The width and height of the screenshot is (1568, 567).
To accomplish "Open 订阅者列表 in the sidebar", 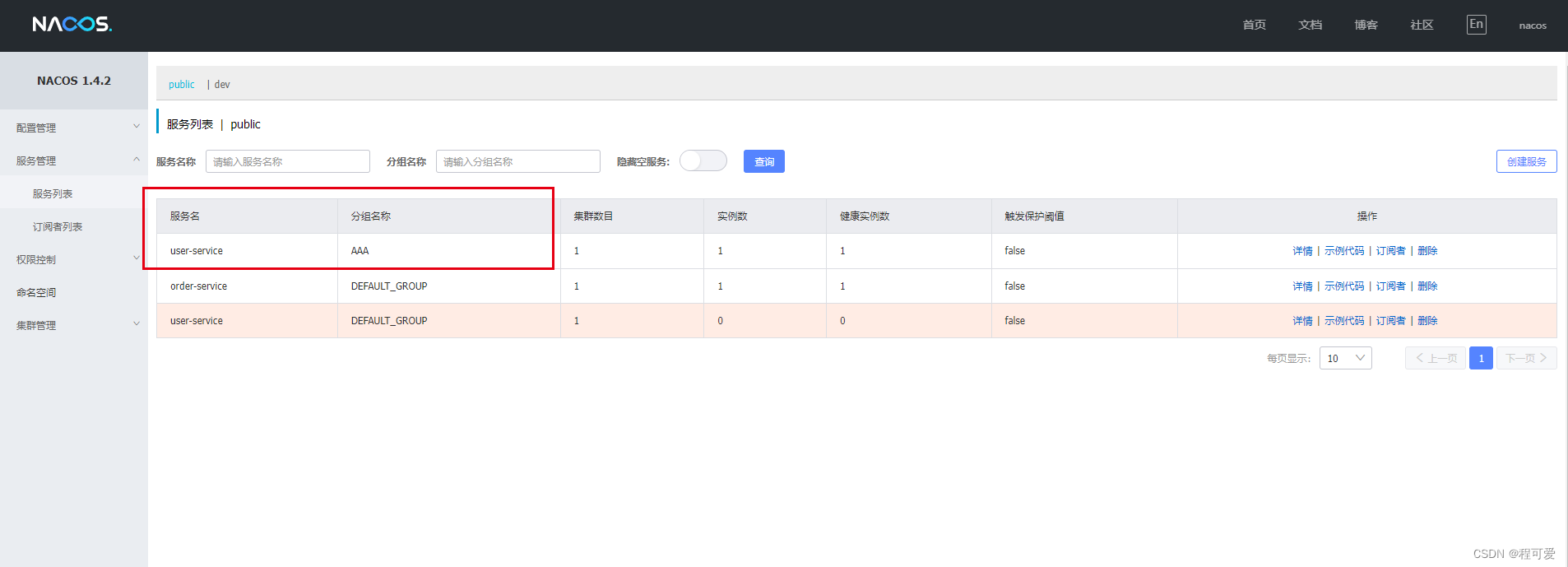I will [58, 226].
